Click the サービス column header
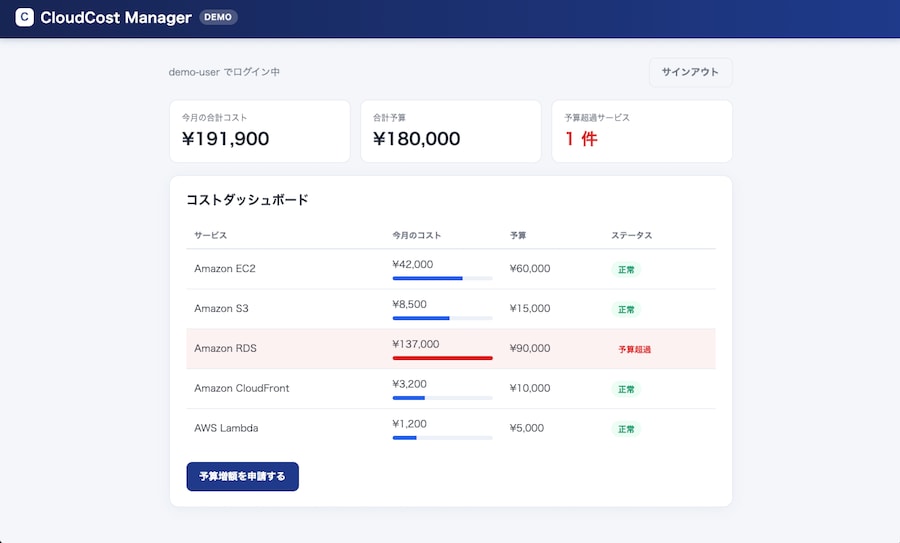 (x=211, y=235)
